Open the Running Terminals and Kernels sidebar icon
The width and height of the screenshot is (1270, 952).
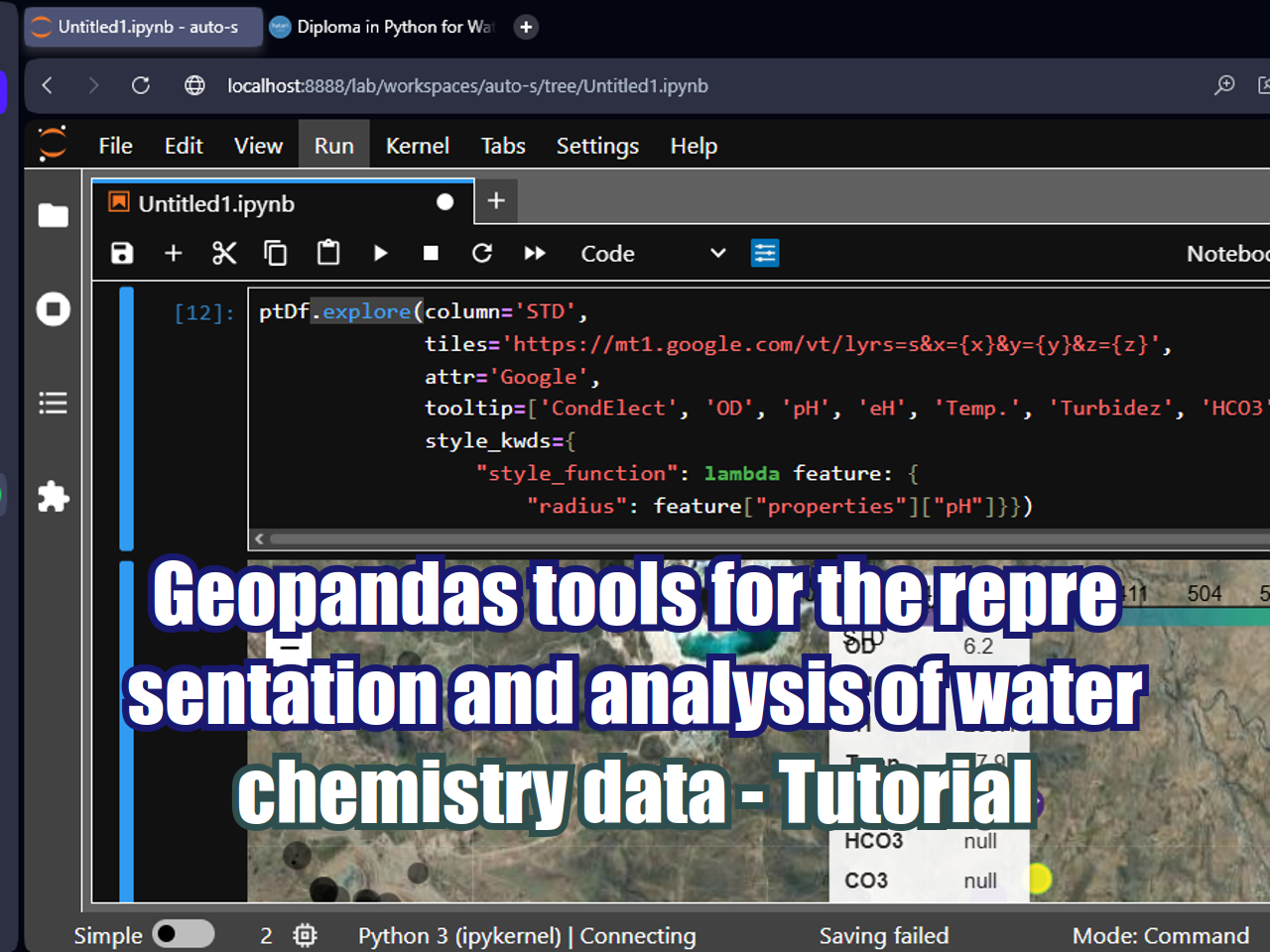(x=53, y=309)
